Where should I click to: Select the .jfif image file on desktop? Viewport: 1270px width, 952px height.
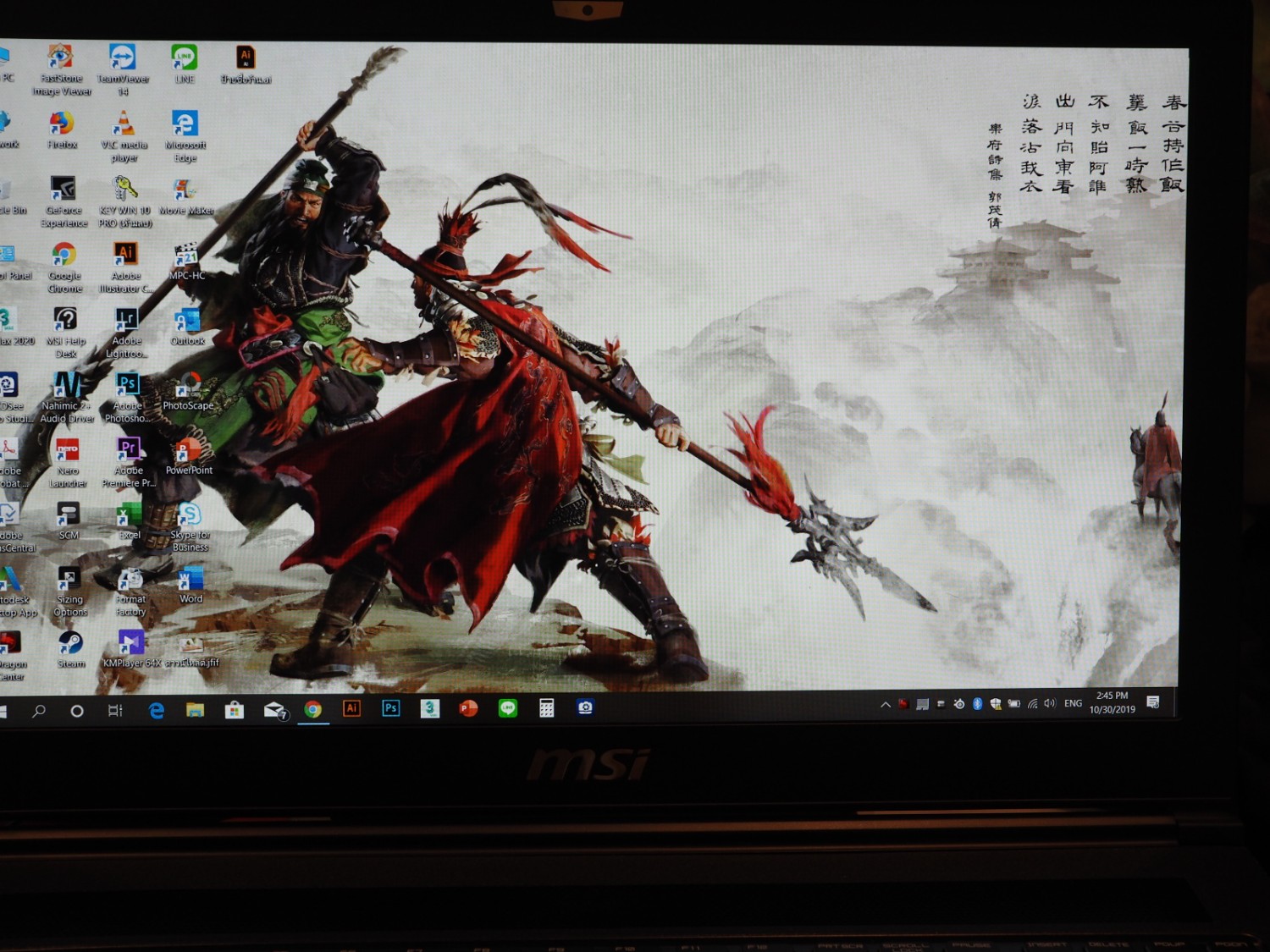pyautogui.click(x=191, y=650)
